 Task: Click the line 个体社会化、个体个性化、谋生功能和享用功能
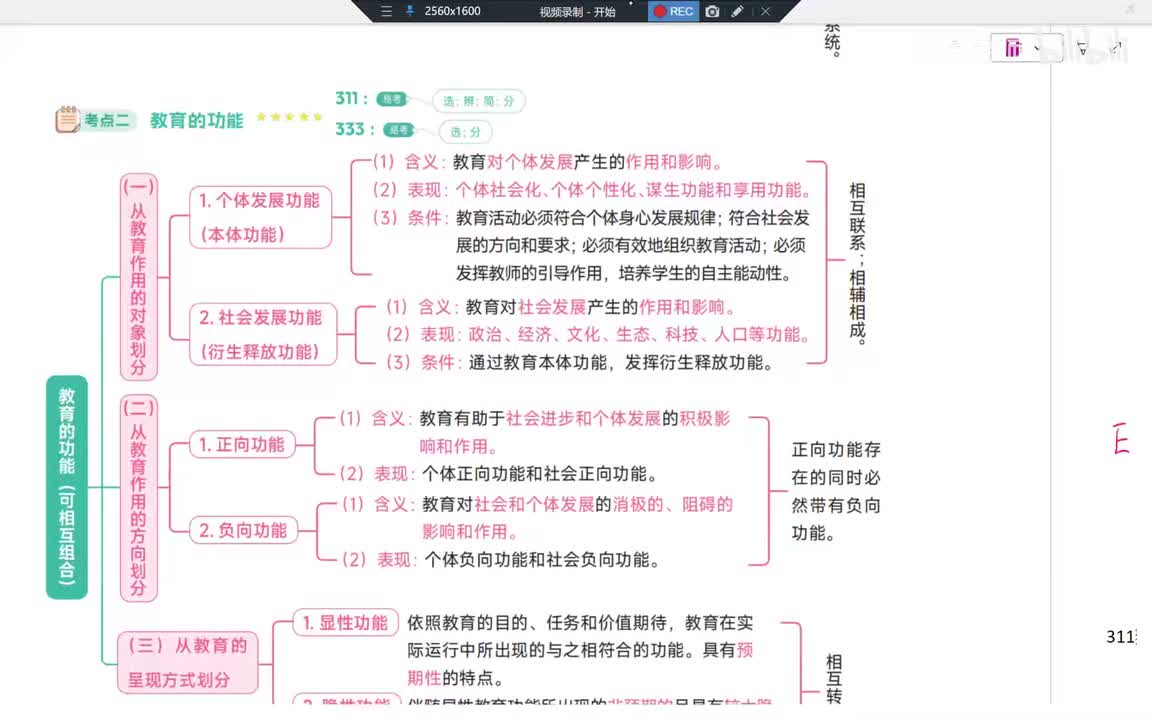(633, 190)
